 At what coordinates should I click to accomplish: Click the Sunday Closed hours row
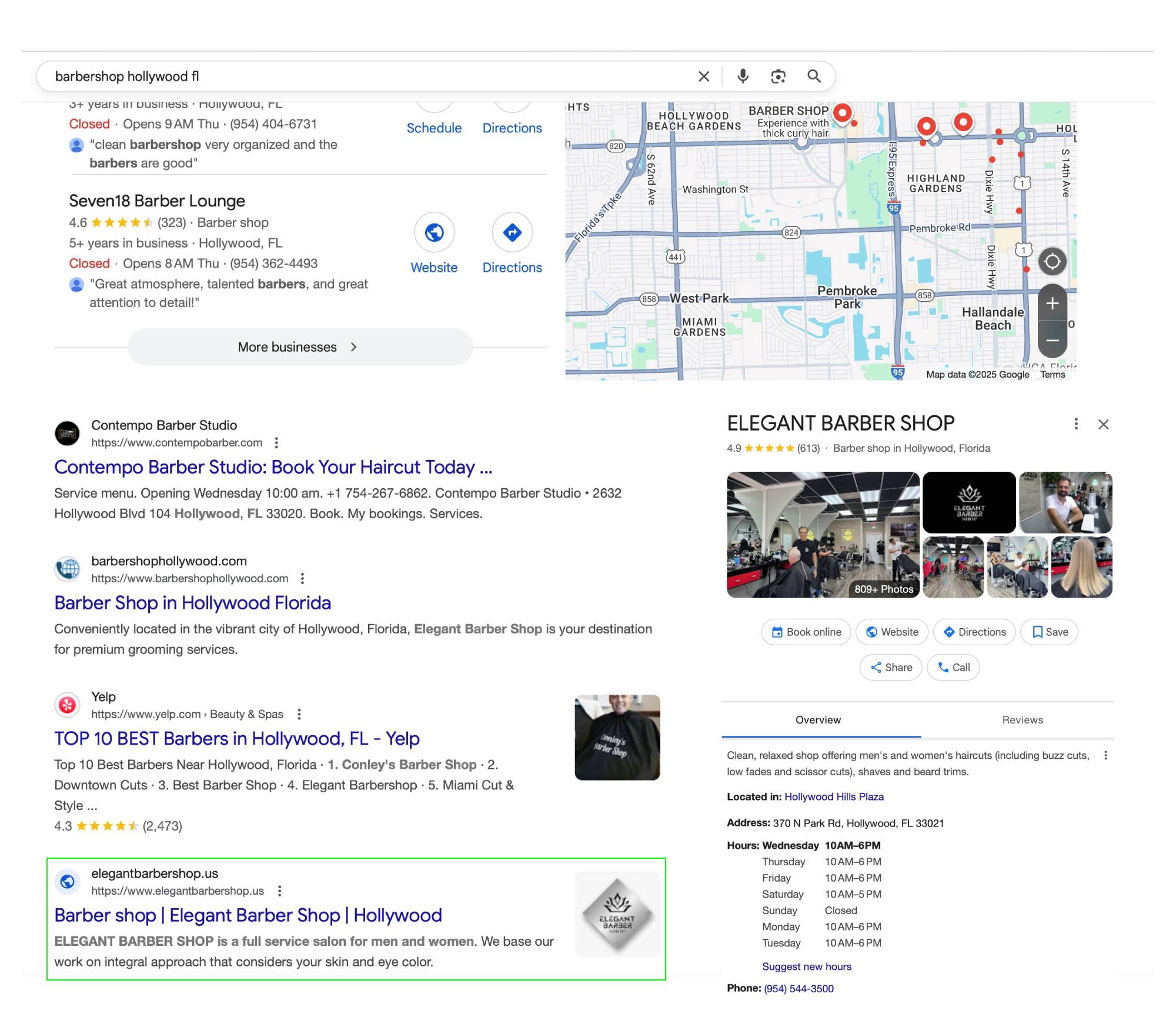(809, 911)
